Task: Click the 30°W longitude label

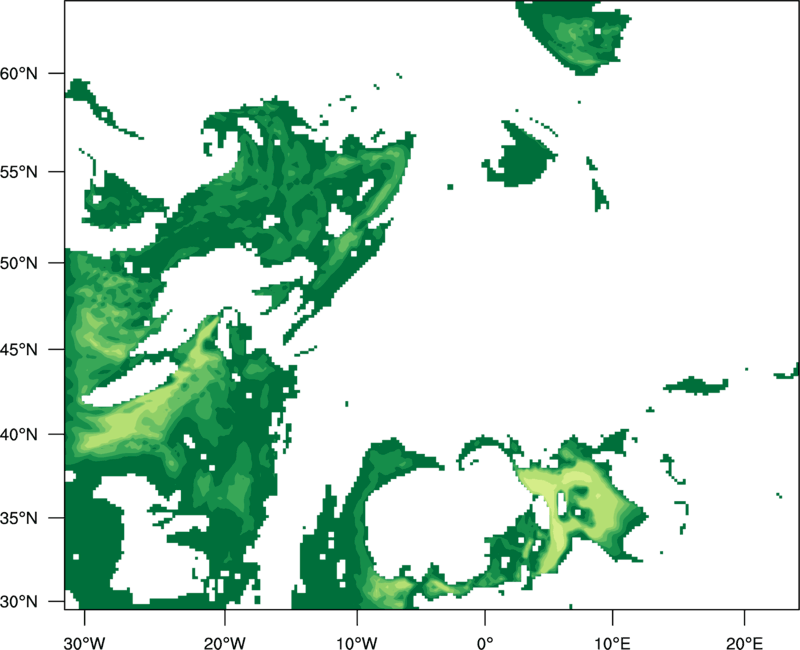Action: pyautogui.click(x=84, y=643)
